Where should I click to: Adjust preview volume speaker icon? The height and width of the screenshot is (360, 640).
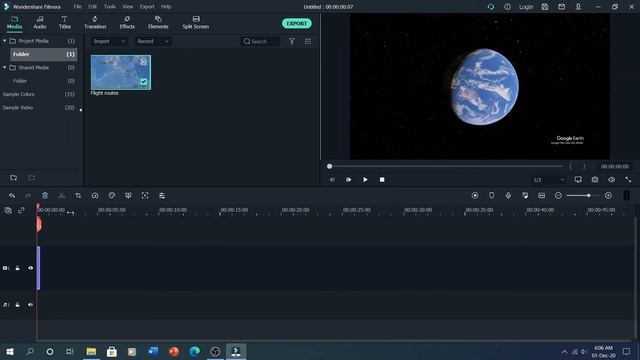tap(611, 180)
